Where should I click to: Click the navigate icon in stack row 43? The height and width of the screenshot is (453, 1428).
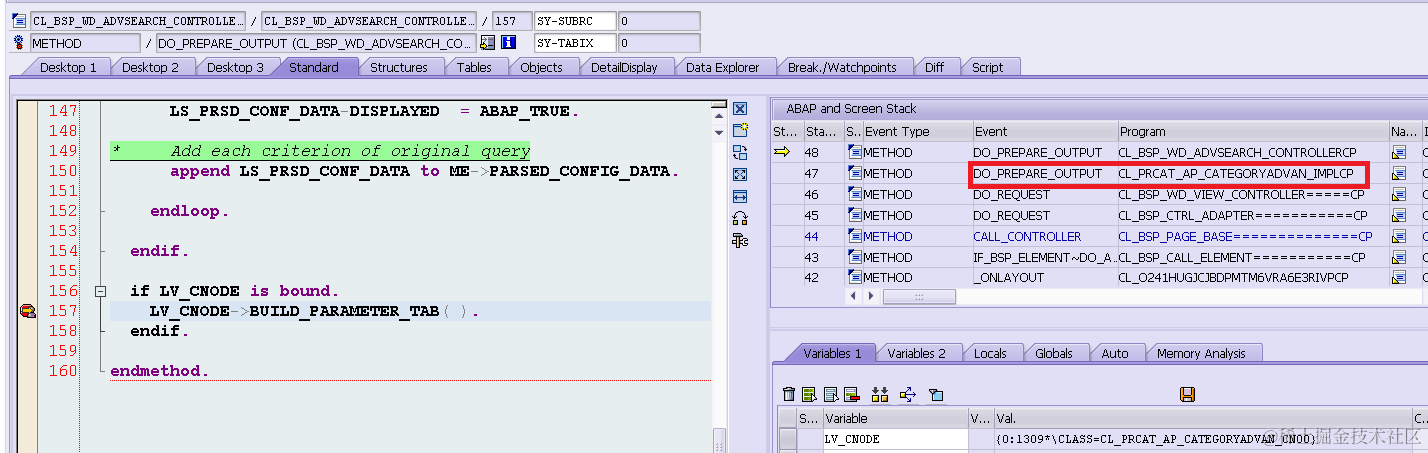point(1399,257)
